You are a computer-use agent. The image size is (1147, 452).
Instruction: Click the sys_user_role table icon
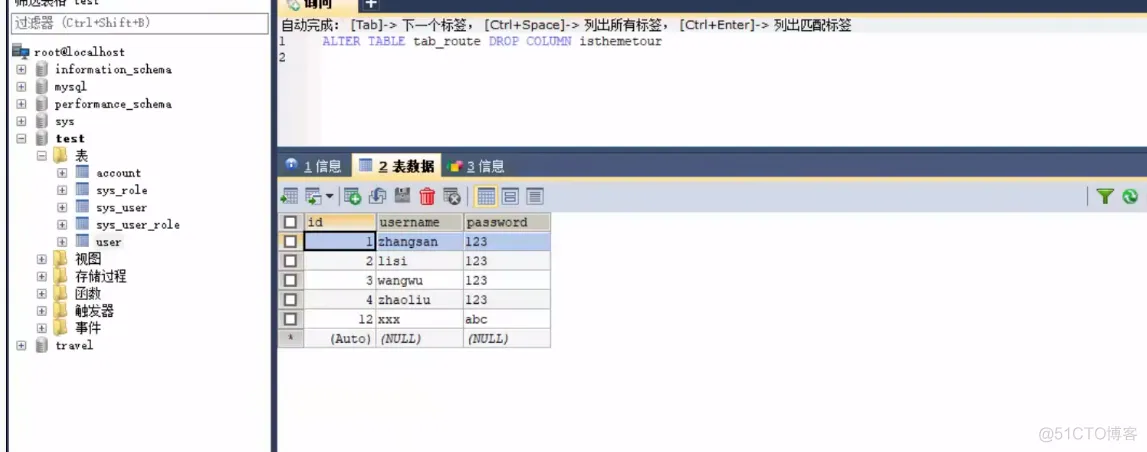(x=82, y=224)
